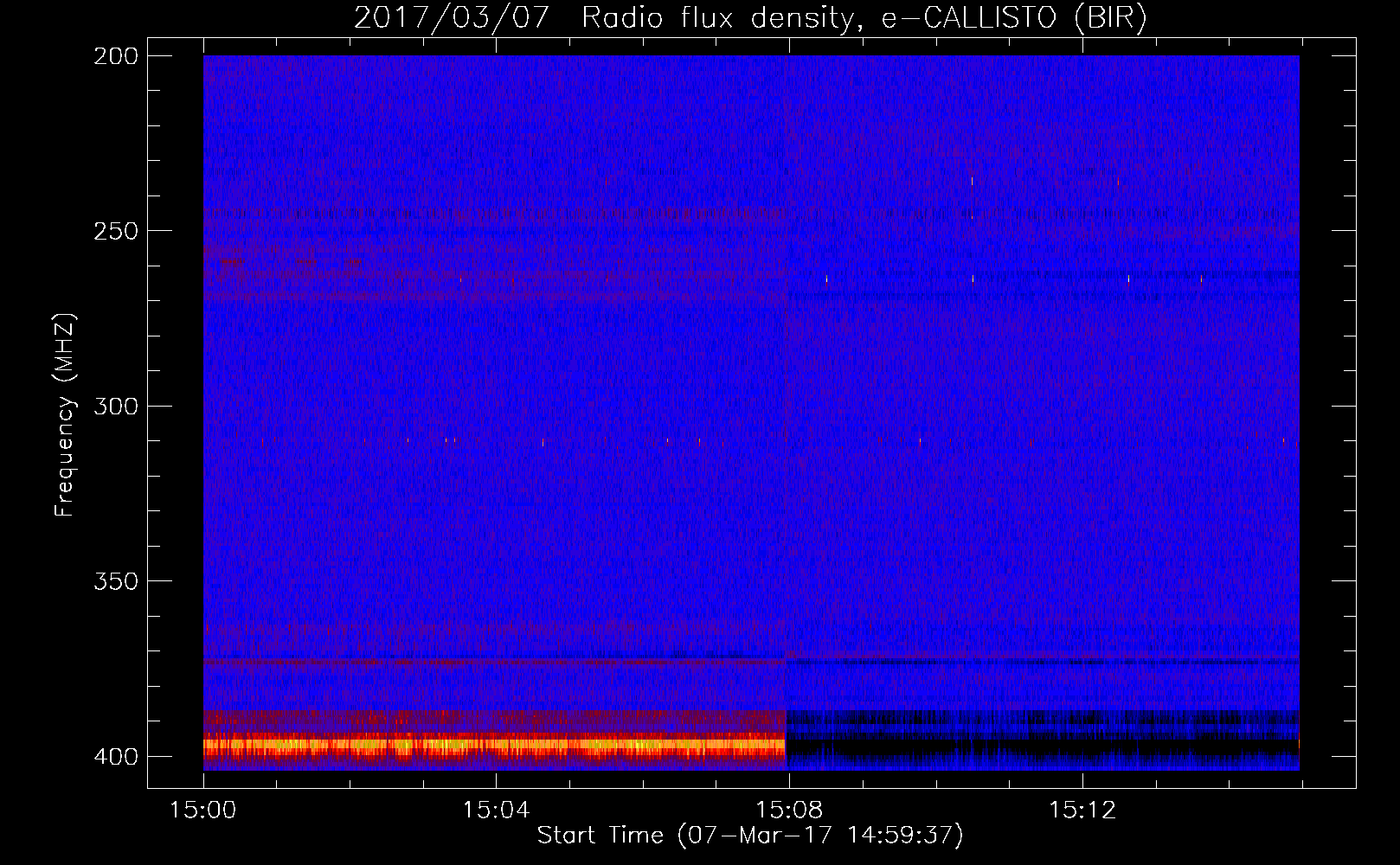This screenshot has width=1400, height=865.
Task: Click the '200' frequency tick label
Action: [x=116, y=56]
